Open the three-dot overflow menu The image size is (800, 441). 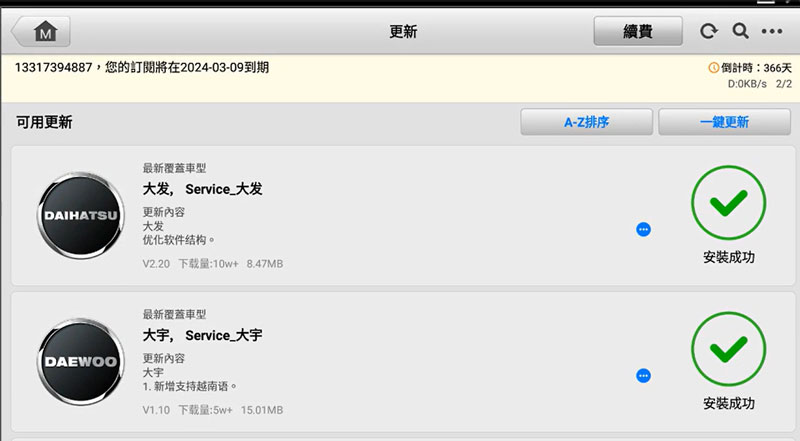[x=771, y=32]
